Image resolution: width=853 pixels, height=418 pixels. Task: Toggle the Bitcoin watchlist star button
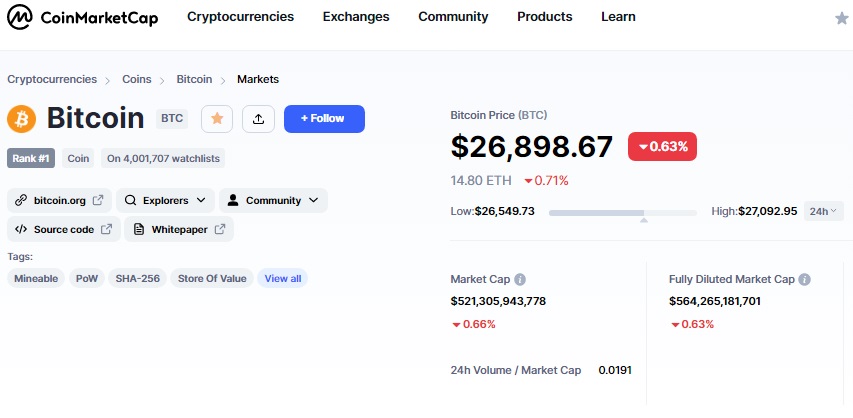coord(217,119)
